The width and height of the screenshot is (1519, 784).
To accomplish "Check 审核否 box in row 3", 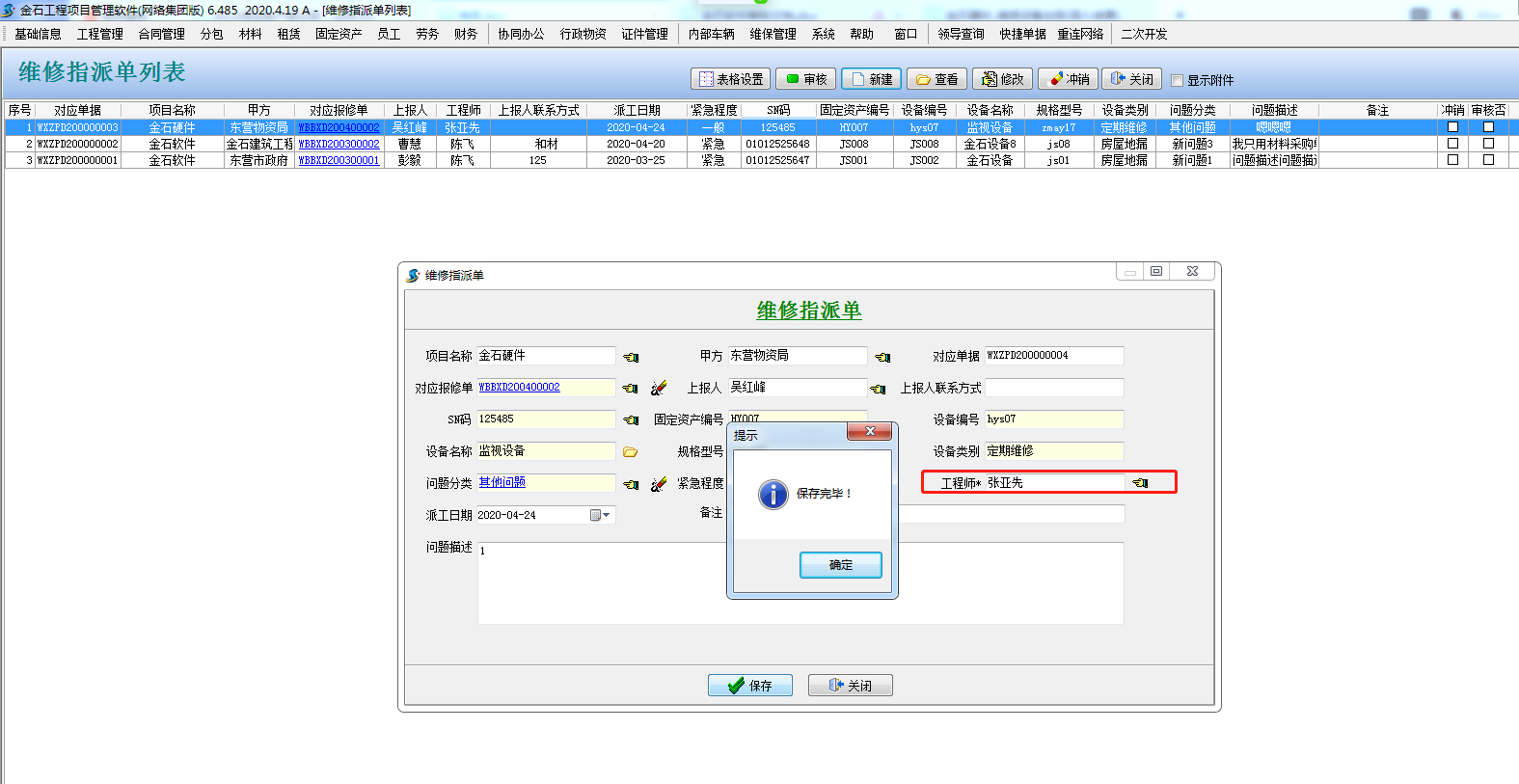I will tap(1488, 160).
